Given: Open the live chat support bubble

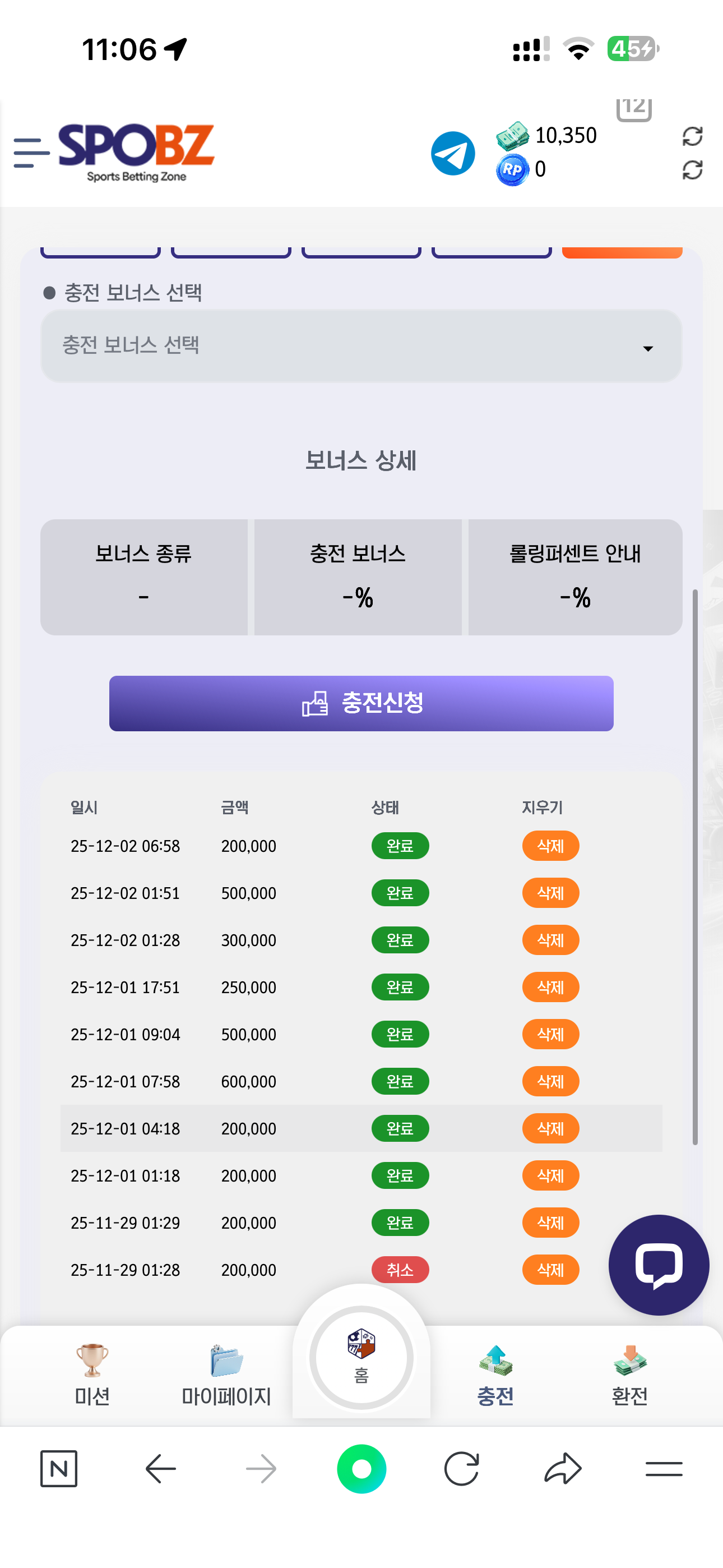Looking at the screenshot, I should (x=659, y=1264).
